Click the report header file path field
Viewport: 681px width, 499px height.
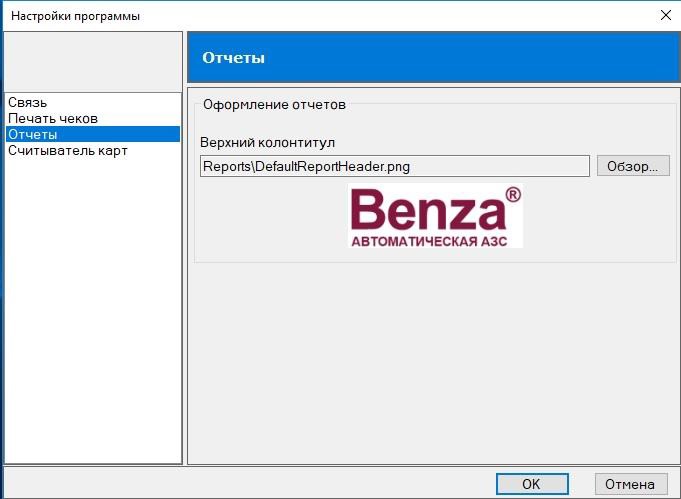(x=395, y=166)
